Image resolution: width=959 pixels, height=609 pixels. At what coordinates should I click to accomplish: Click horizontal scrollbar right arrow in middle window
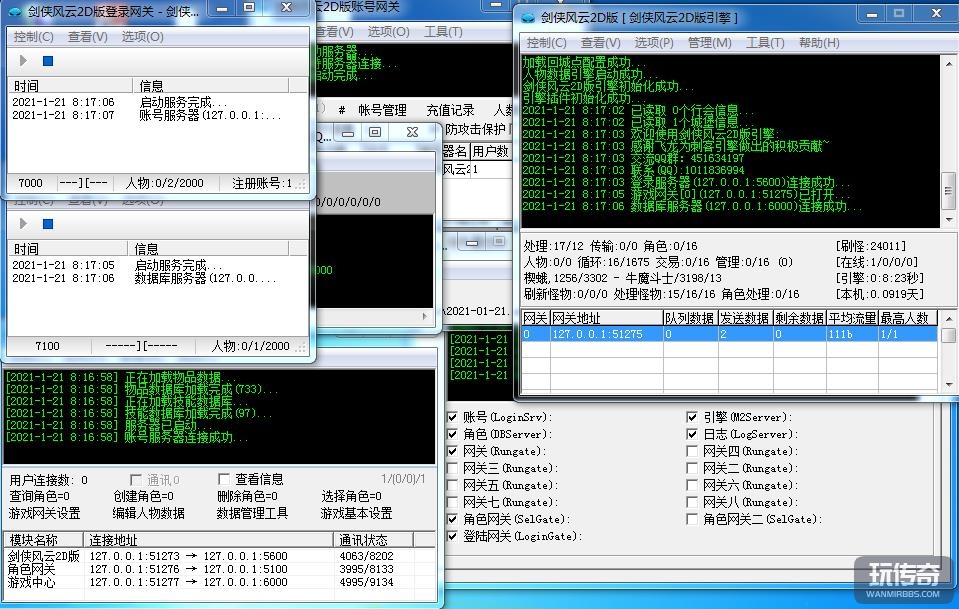coord(425,316)
